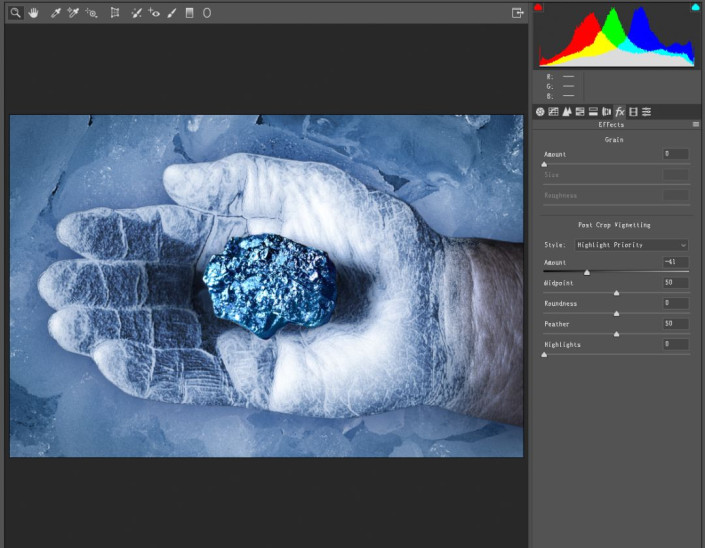Viewport: 705px width, 548px height.
Task: Open the Split Toning panel tab
Action: [593, 112]
